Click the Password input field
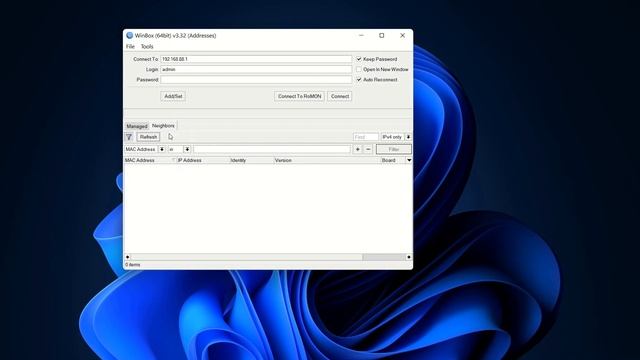Screen dimensions: 640x360 click(x=256, y=80)
